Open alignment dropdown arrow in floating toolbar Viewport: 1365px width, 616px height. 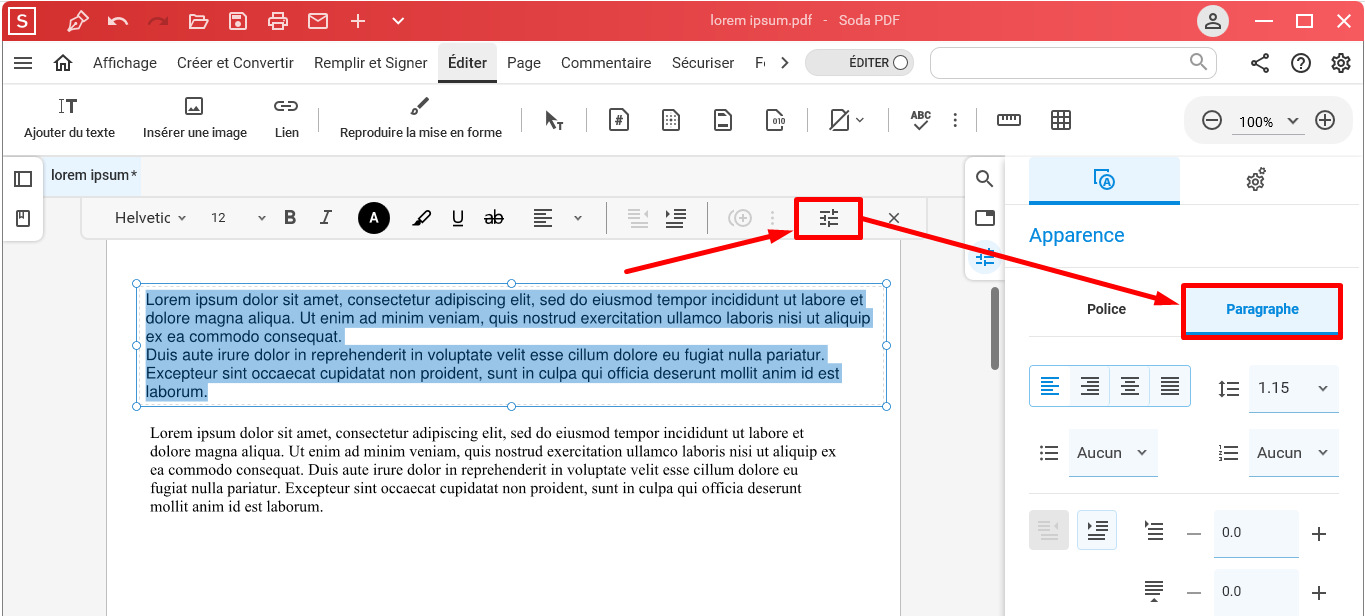tap(577, 218)
